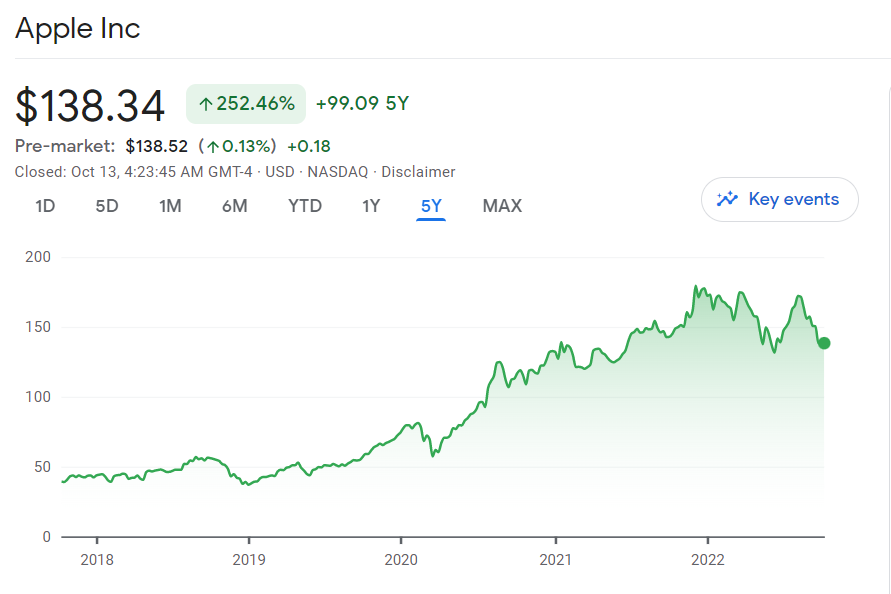Image resolution: width=891 pixels, height=594 pixels.
Task: Switch to the 5D time range
Action: (x=107, y=206)
